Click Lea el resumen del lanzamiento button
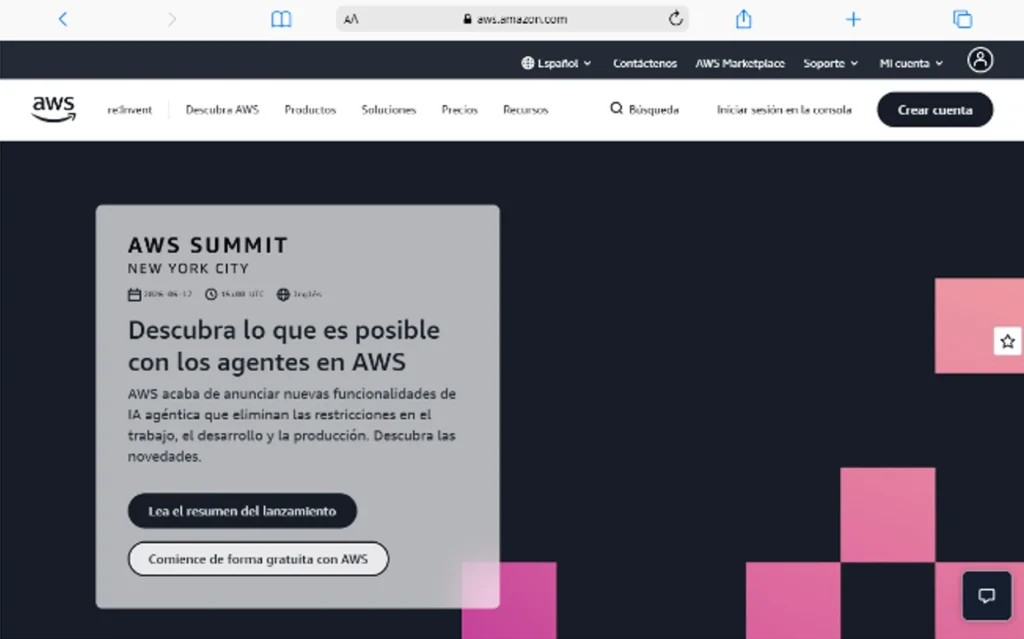The height and width of the screenshot is (639, 1024). (x=242, y=511)
